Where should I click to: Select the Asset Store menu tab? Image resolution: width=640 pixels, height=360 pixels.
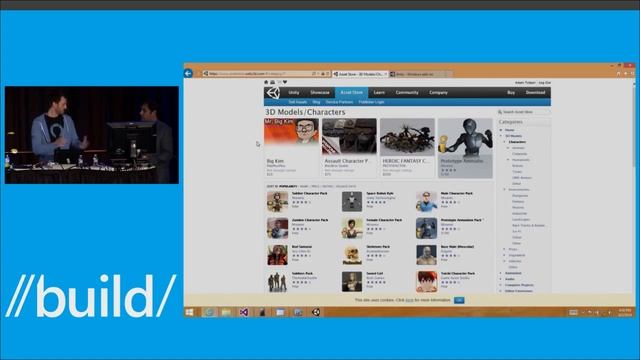point(351,93)
